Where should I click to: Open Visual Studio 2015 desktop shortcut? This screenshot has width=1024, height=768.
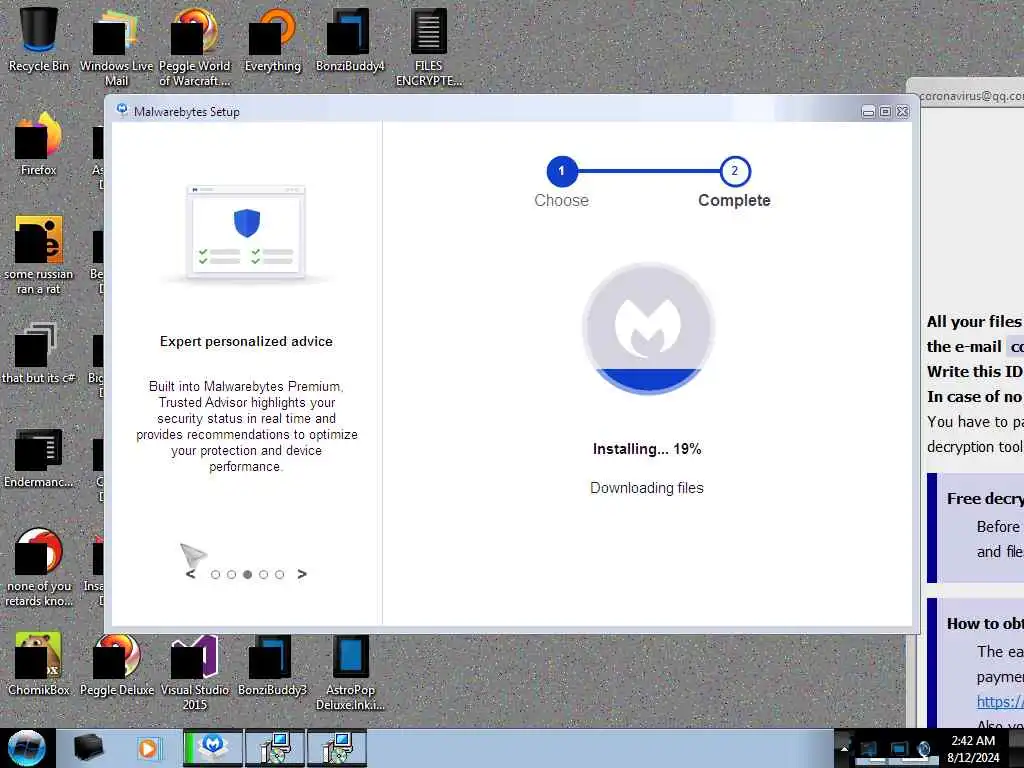tap(194, 671)
